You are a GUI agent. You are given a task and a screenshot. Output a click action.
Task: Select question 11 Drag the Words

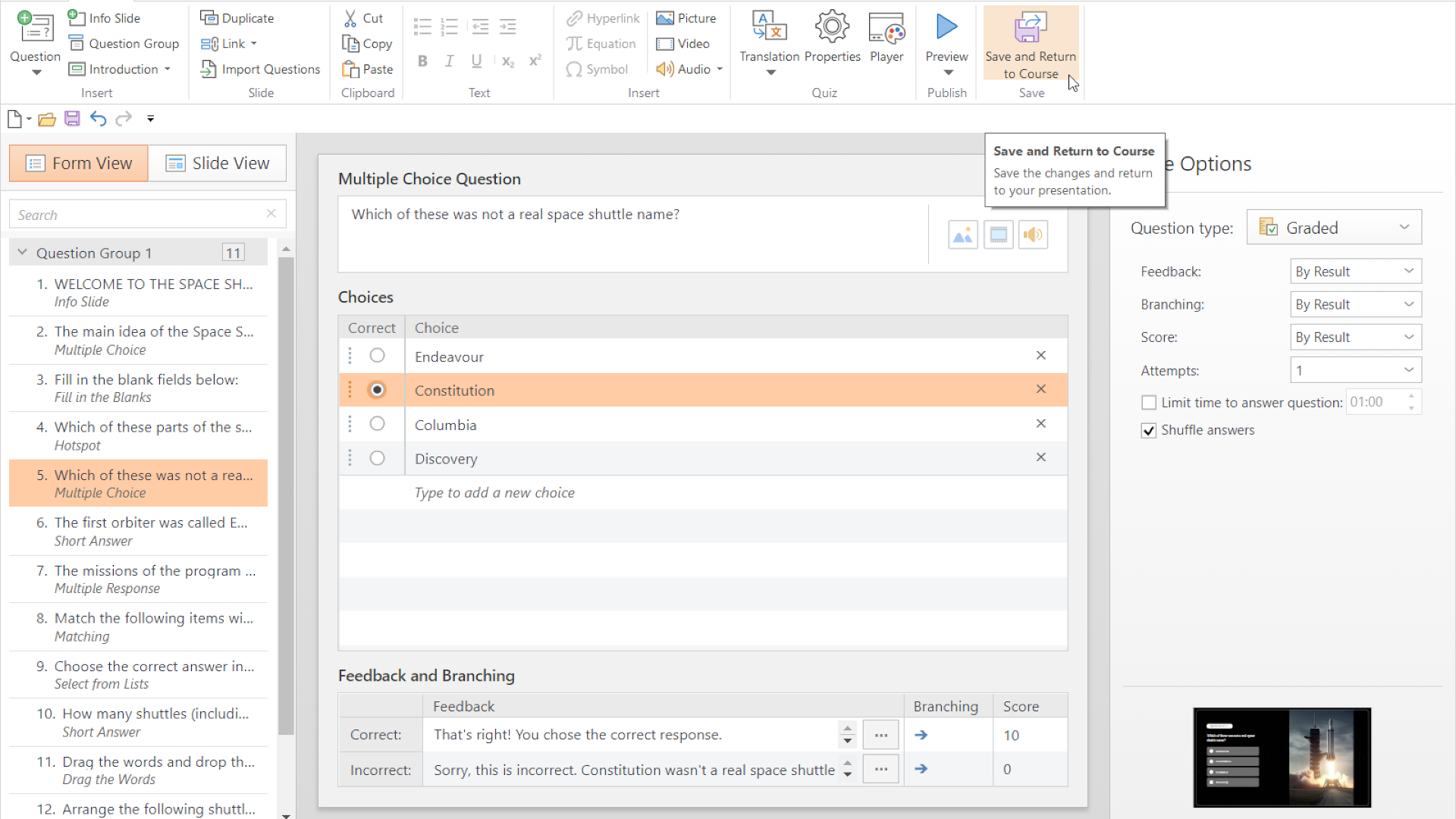[138, 770]
